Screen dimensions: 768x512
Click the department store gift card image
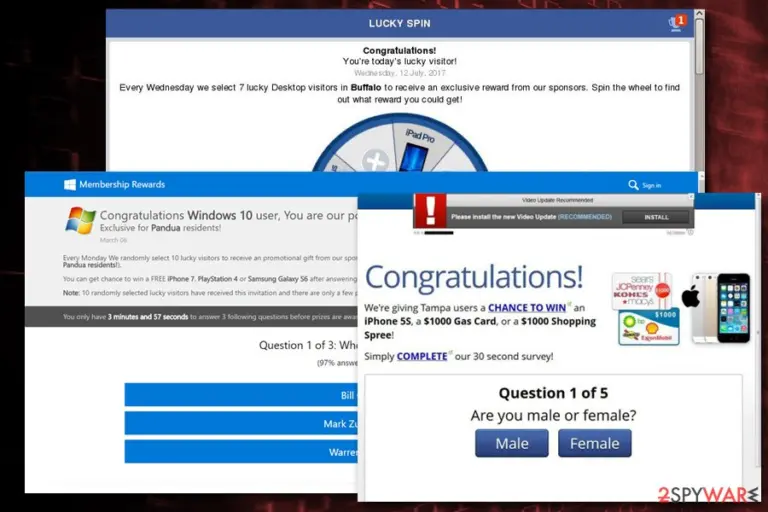[642, 291]
